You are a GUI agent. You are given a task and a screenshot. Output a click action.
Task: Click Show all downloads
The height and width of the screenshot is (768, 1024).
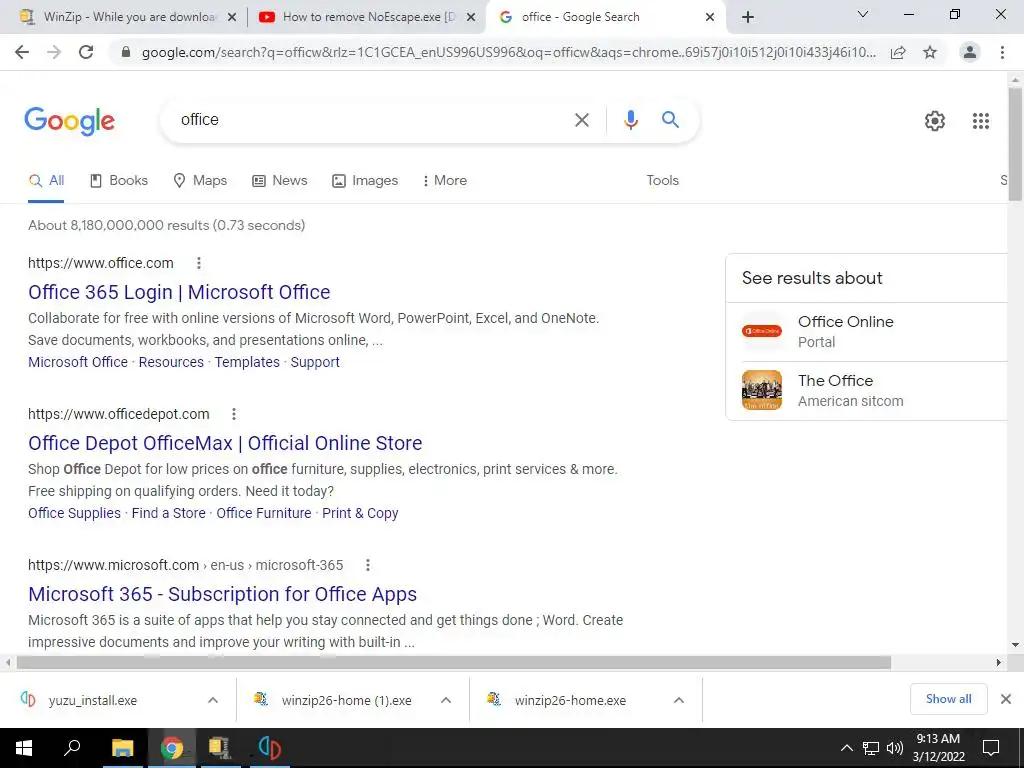[x=948, y=699]
